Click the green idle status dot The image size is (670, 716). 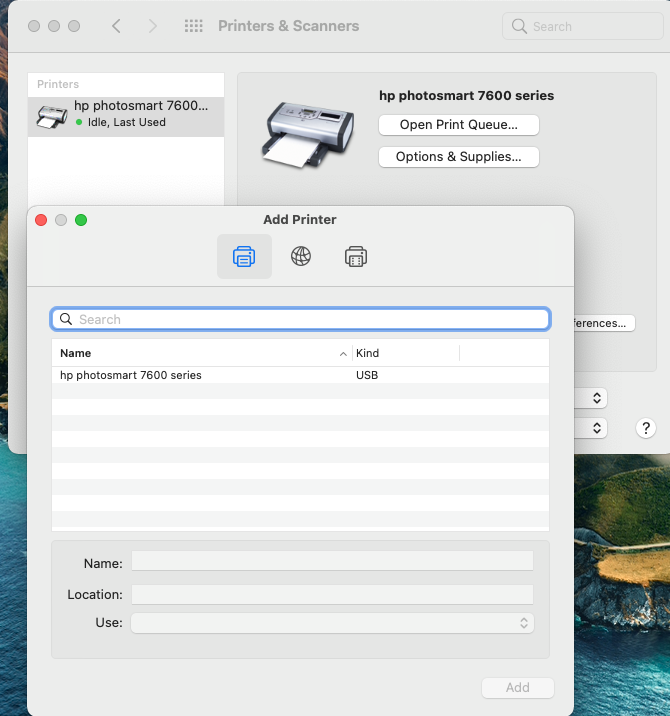tap(79, 122)
